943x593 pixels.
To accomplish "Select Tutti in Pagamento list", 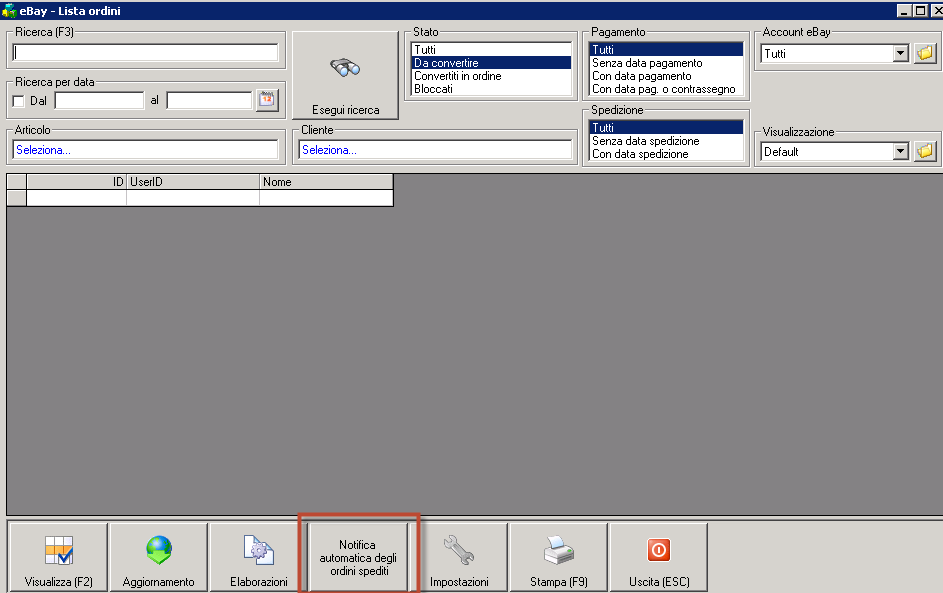I will 666,50.
